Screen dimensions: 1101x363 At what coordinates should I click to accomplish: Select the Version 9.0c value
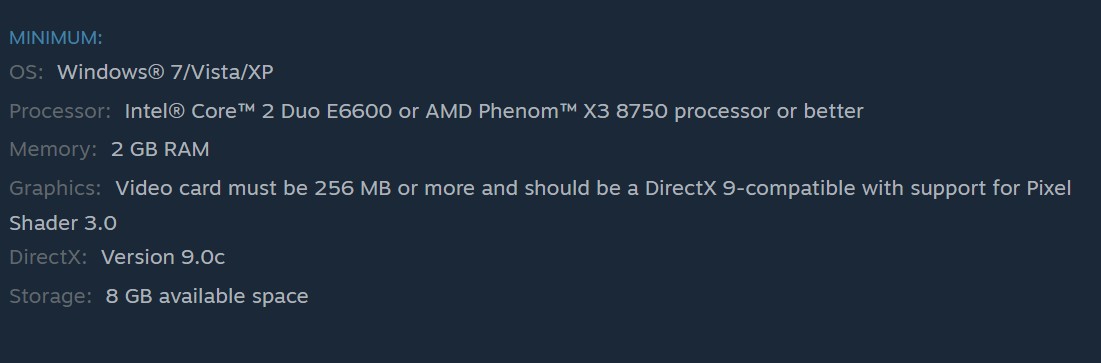[163, 257]
